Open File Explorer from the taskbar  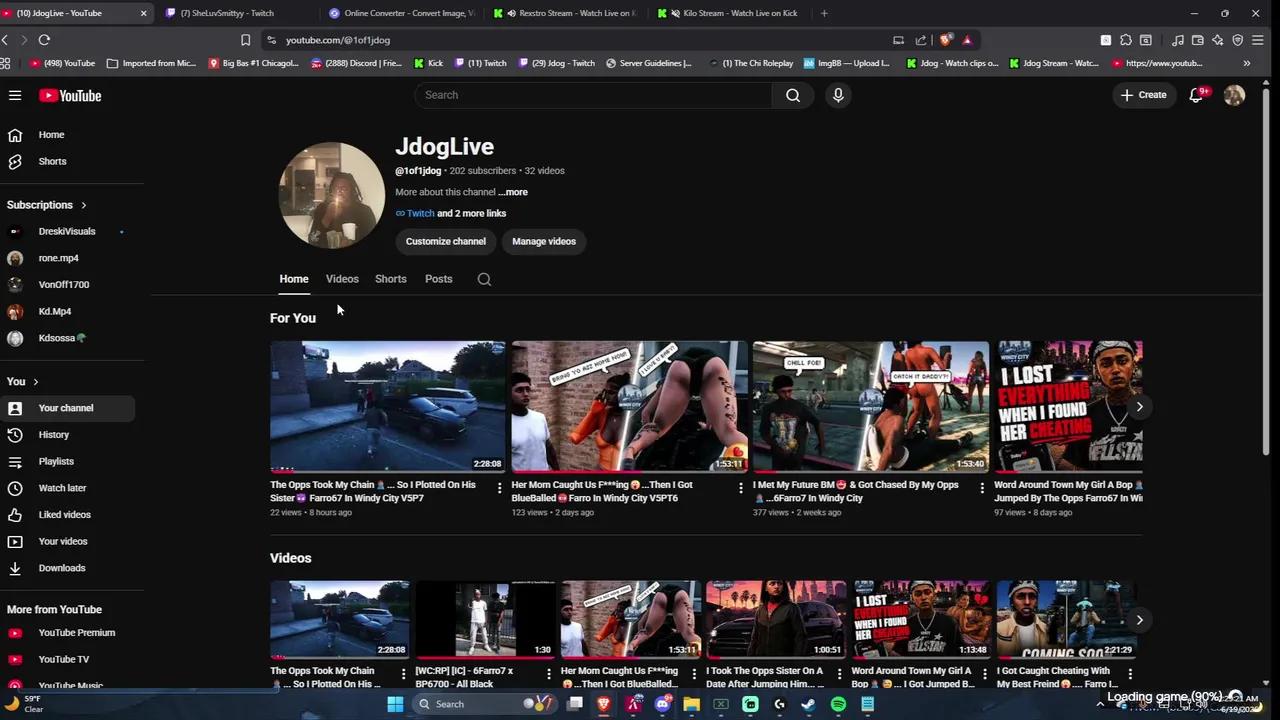tap(691, 704)
